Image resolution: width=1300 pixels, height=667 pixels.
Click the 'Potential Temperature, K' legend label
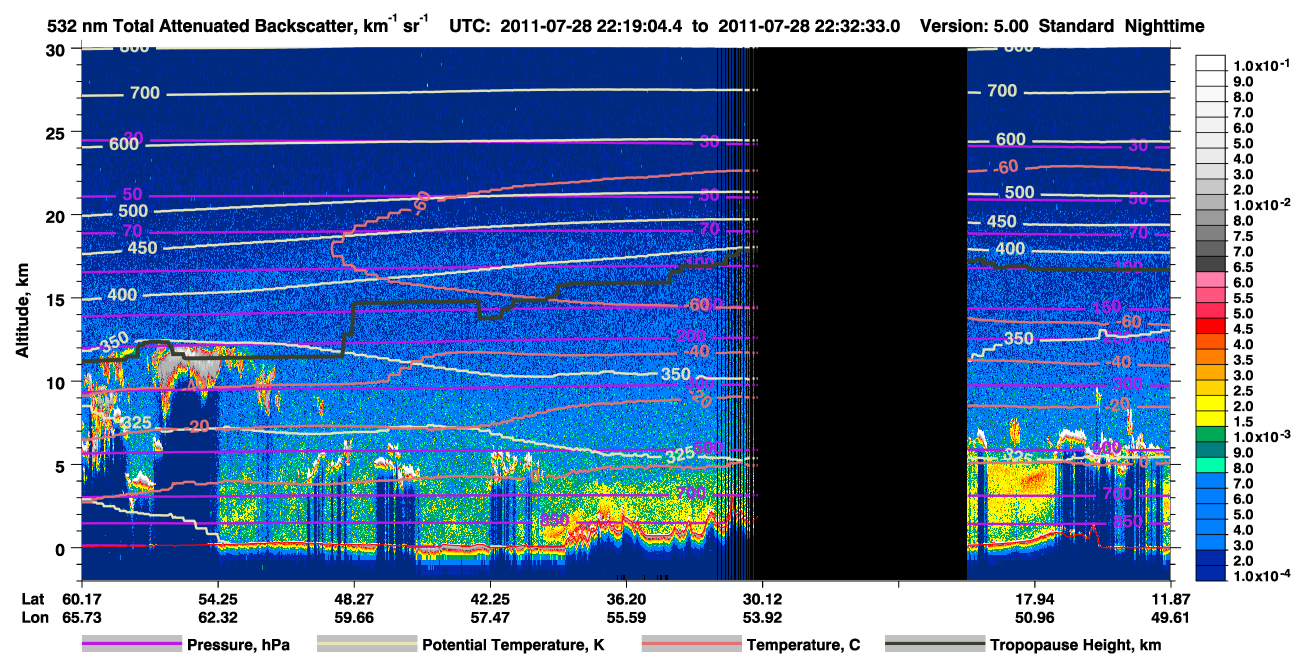[513, 645]
